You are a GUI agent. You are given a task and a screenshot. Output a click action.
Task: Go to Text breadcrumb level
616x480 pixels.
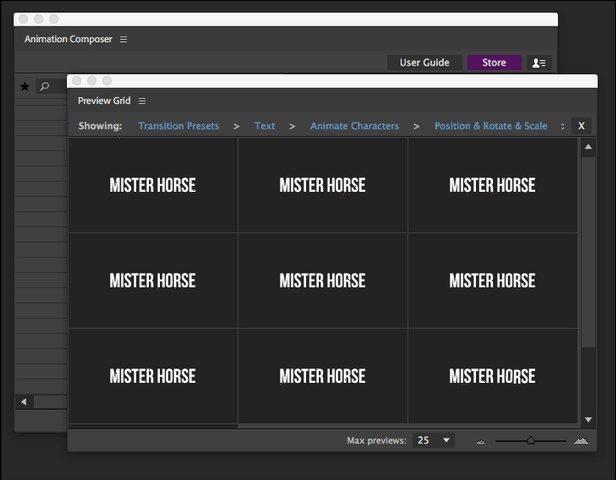(265, 126)
